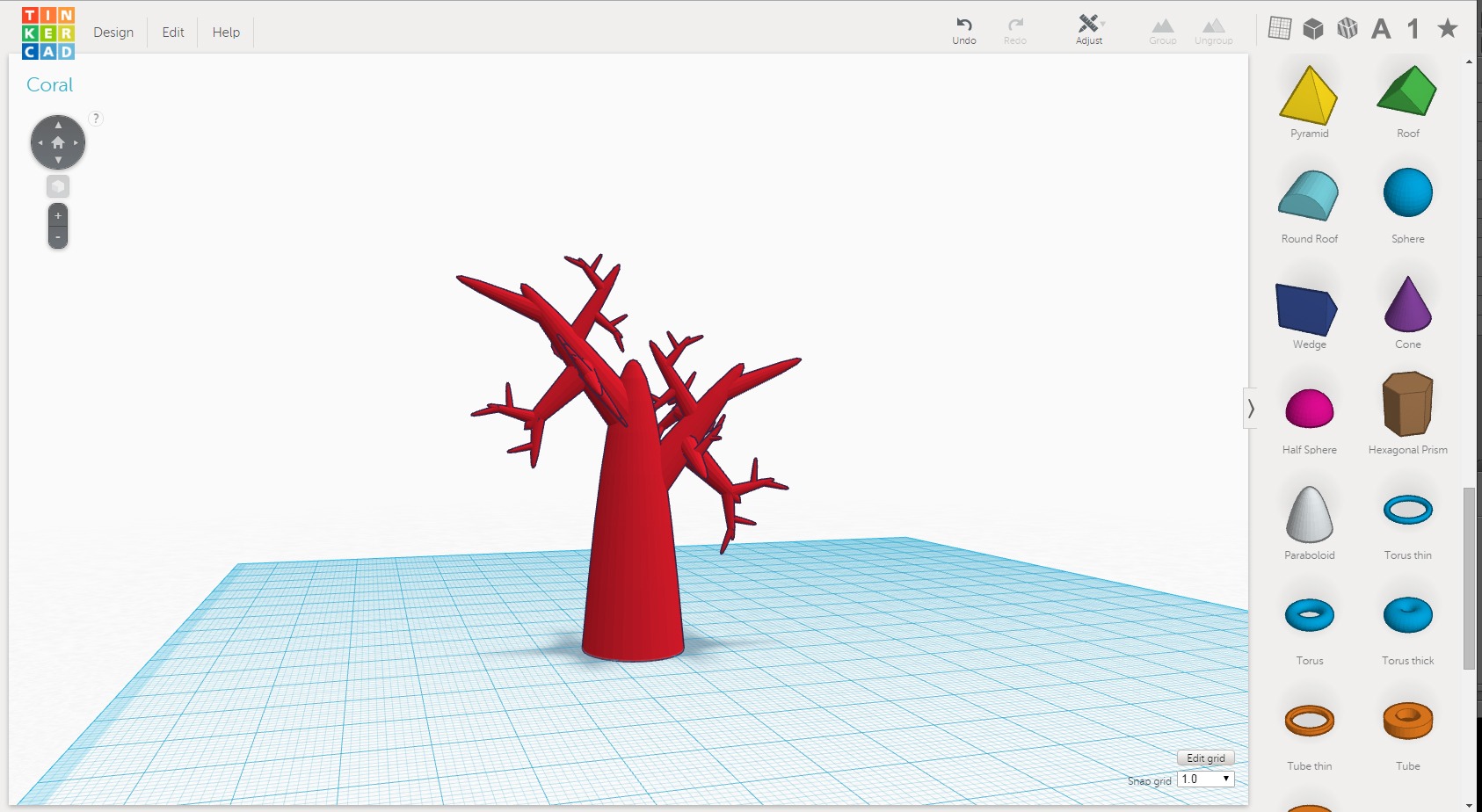Viewport: 1482px width, 812px height.
Task: Undo the last action
Action: click(964, 31)
